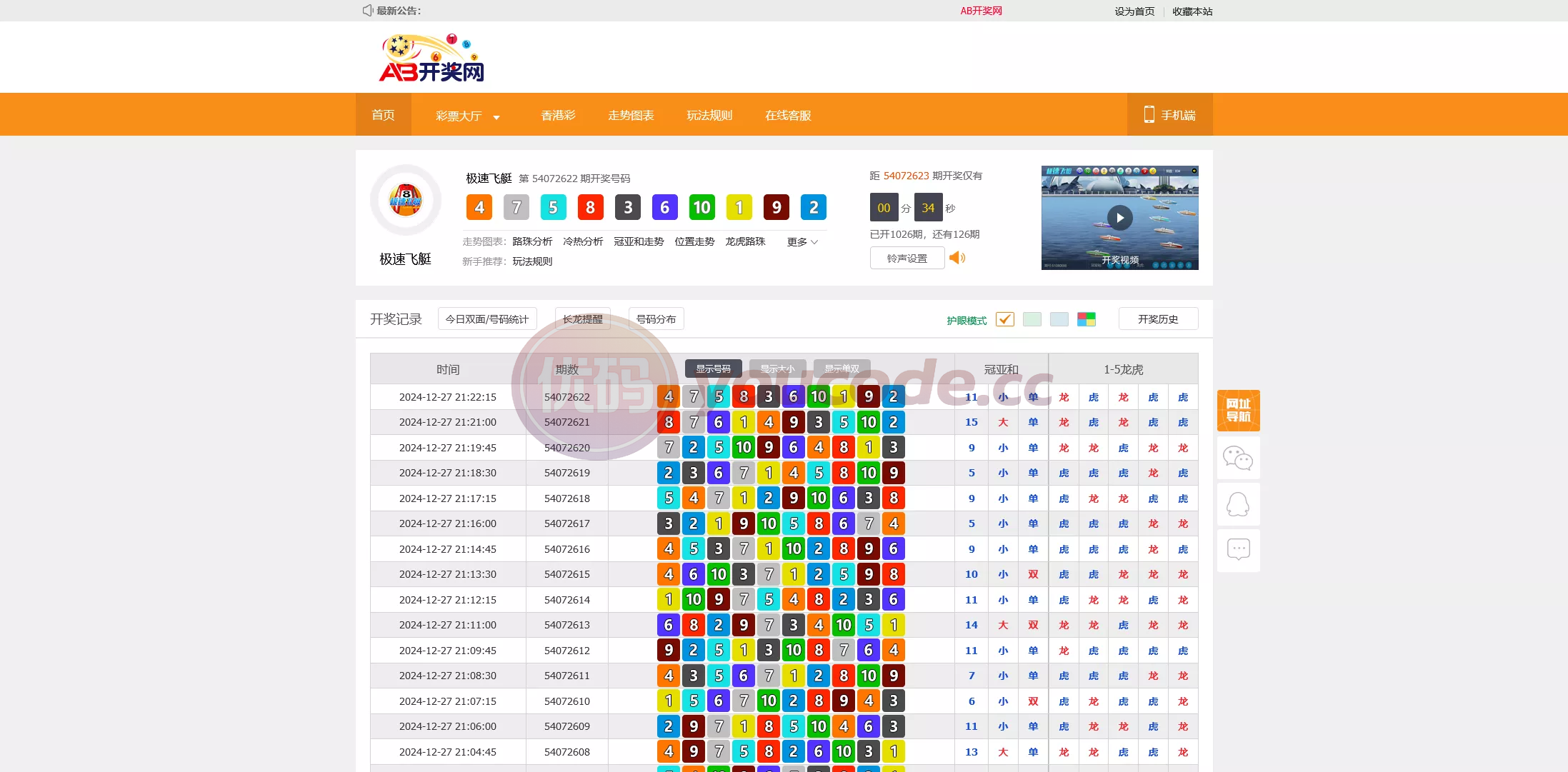The height and width of the screenshot is (772, 1568).
Task: Select the multicolor theme swatch
Action: [1087, 319]
